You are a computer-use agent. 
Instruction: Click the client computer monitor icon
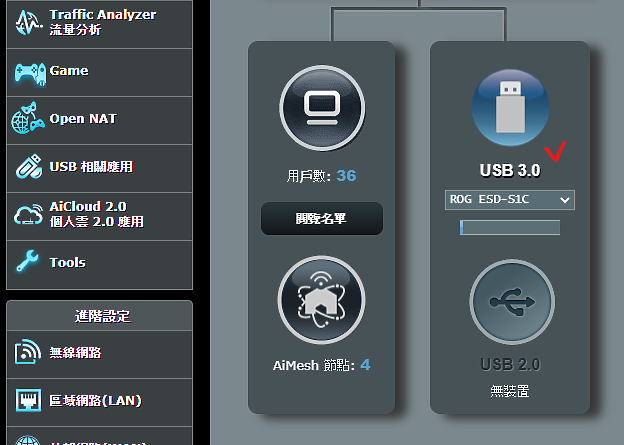321,107
